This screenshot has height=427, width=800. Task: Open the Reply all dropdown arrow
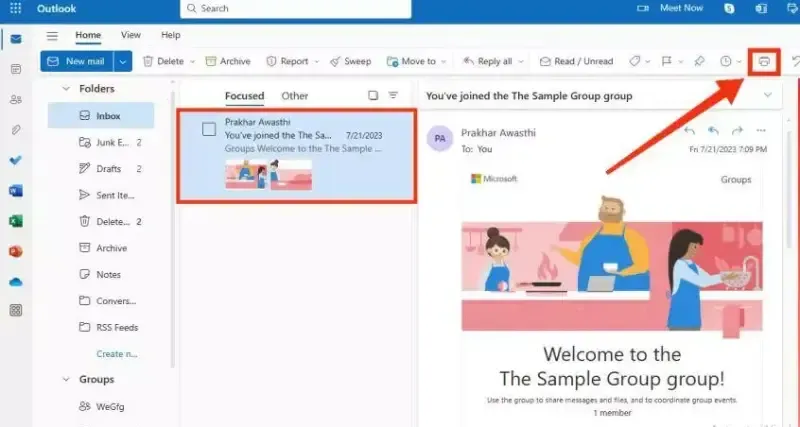click(x=521, y=62)
